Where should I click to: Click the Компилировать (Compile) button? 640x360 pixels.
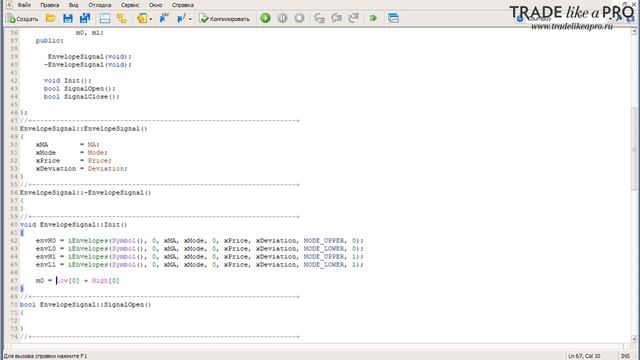(x=224, y=18)
